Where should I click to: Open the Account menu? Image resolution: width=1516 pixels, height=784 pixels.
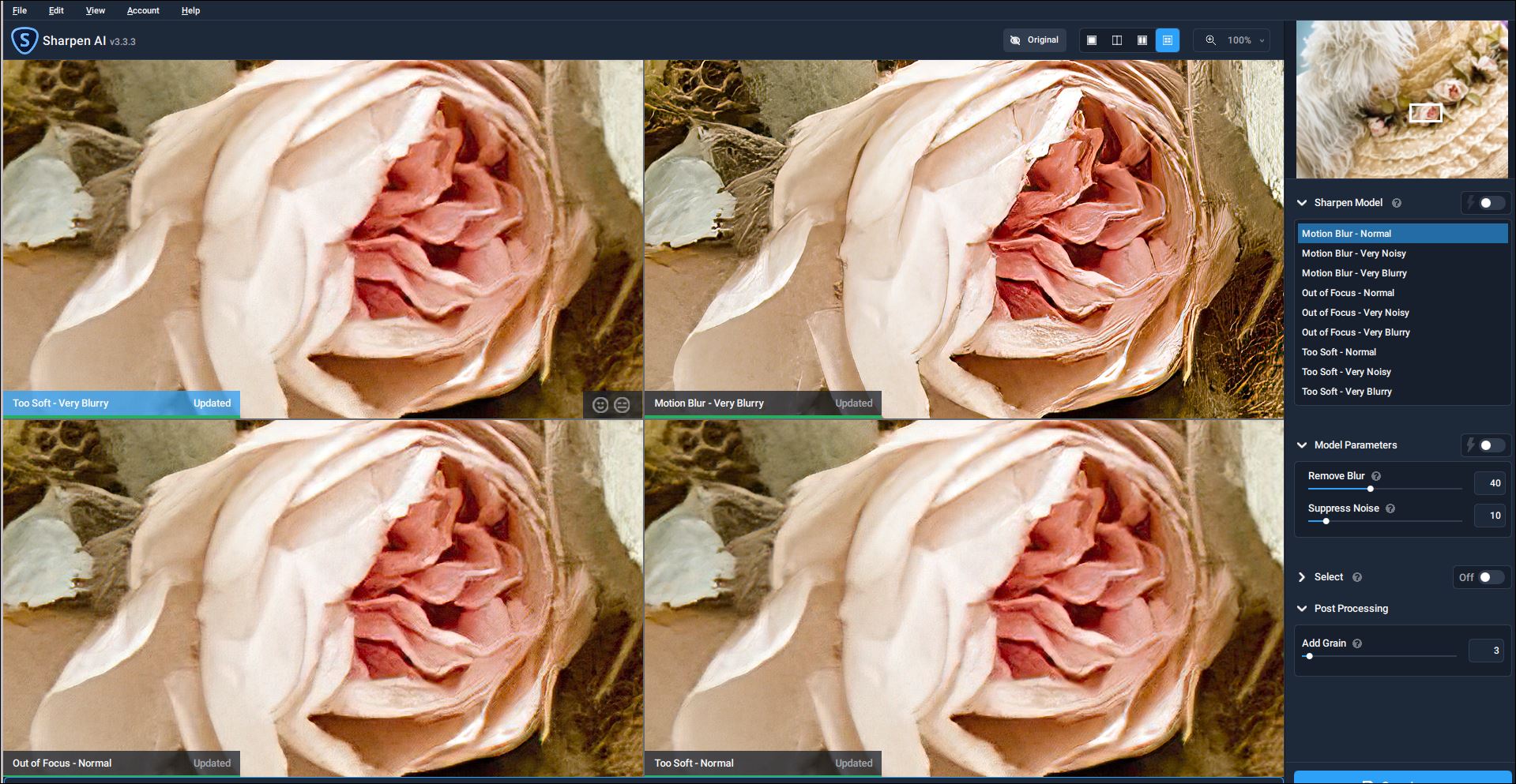143,10
